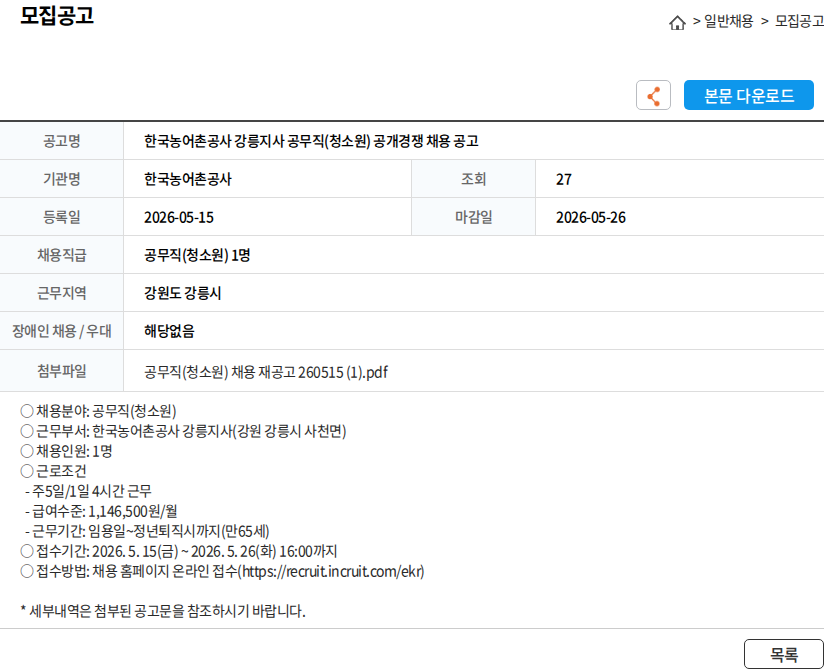Image resolution: width=824 pixels, height=669 pixels.
Task: Click the 조회 label cell
Action: pyautogui.click(x=473, y=179)
